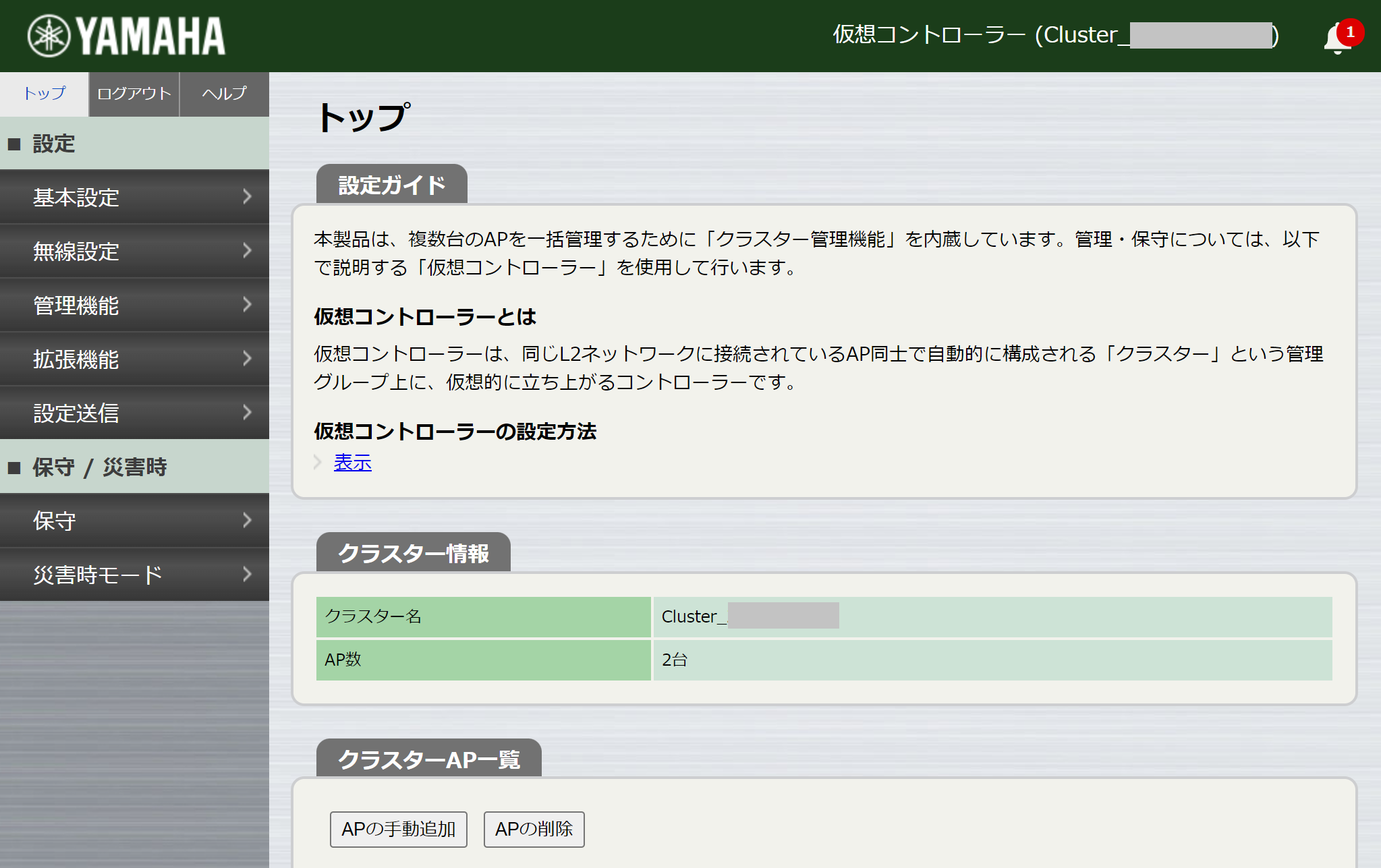Select the AP数 row showing 2台

coord(675,660)
